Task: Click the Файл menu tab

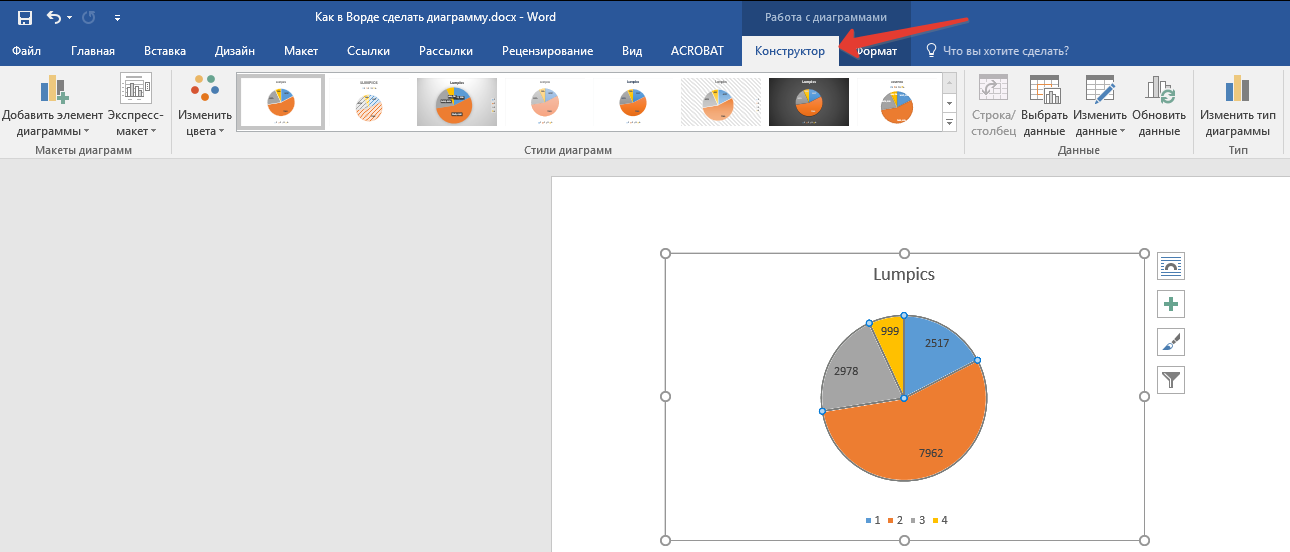Action: click(27, 51)
